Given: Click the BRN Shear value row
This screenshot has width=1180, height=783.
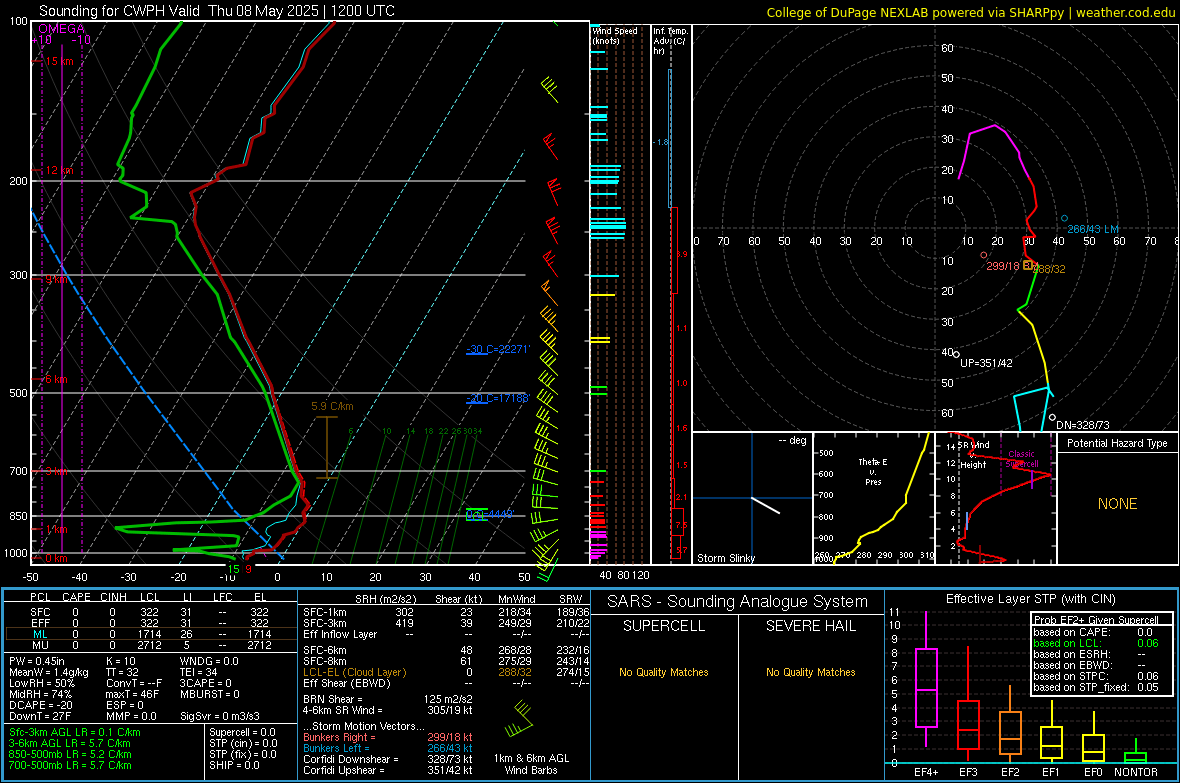Looking at the screenshot, I should pos(388,699).
